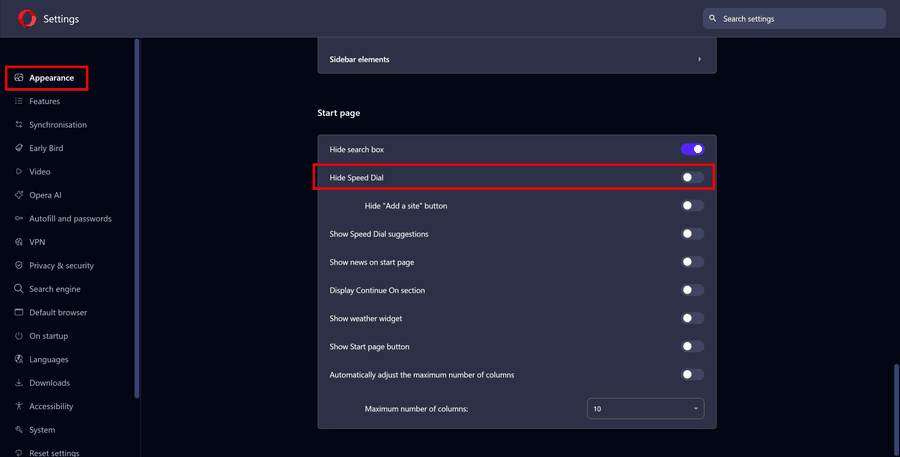Image resolution: width=900 pixels, height=457 pixels.
Task: Click the Reset settings icon
Action: point(19,453)
